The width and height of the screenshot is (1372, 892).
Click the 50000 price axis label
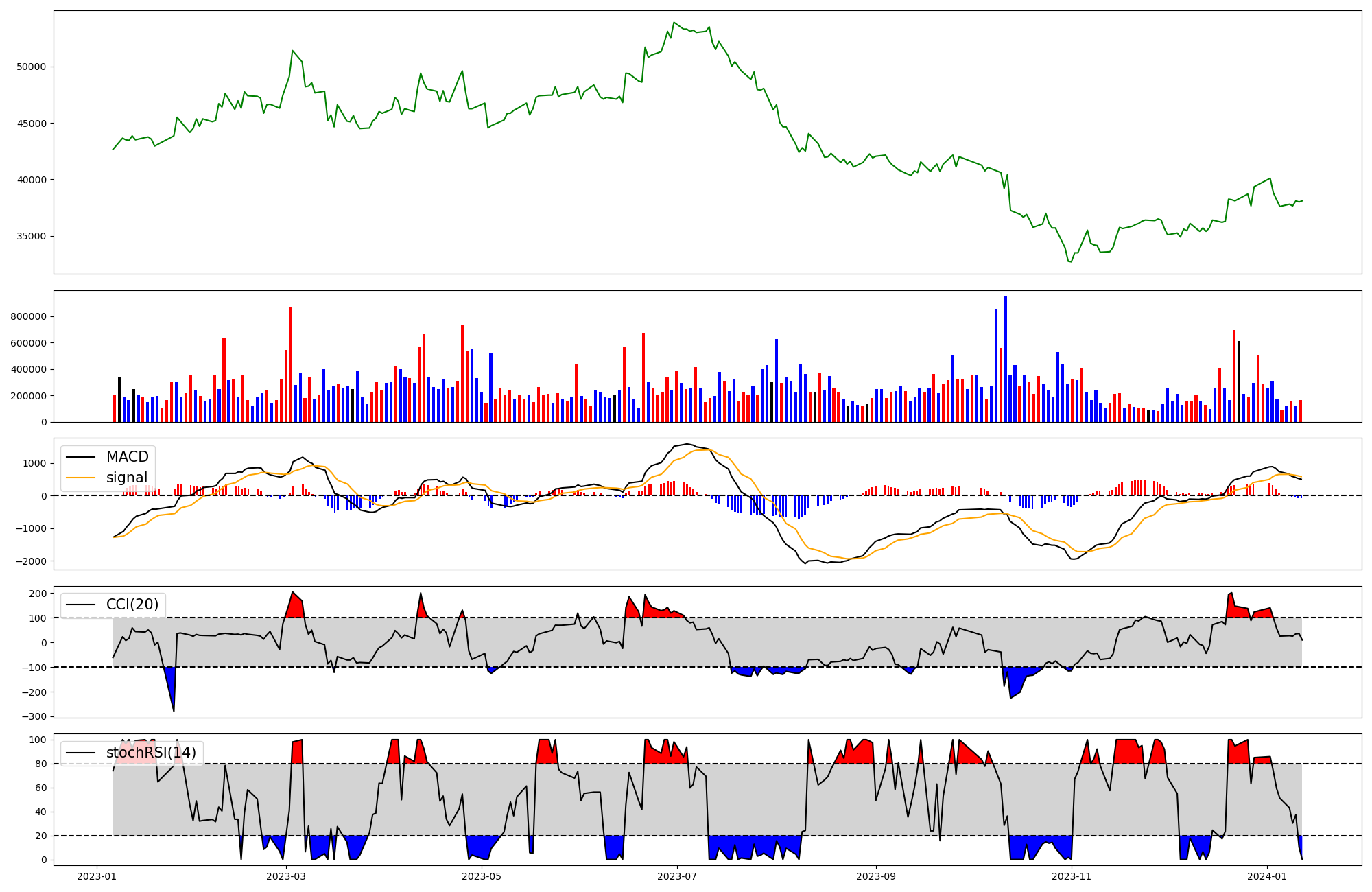pos(32,67)
